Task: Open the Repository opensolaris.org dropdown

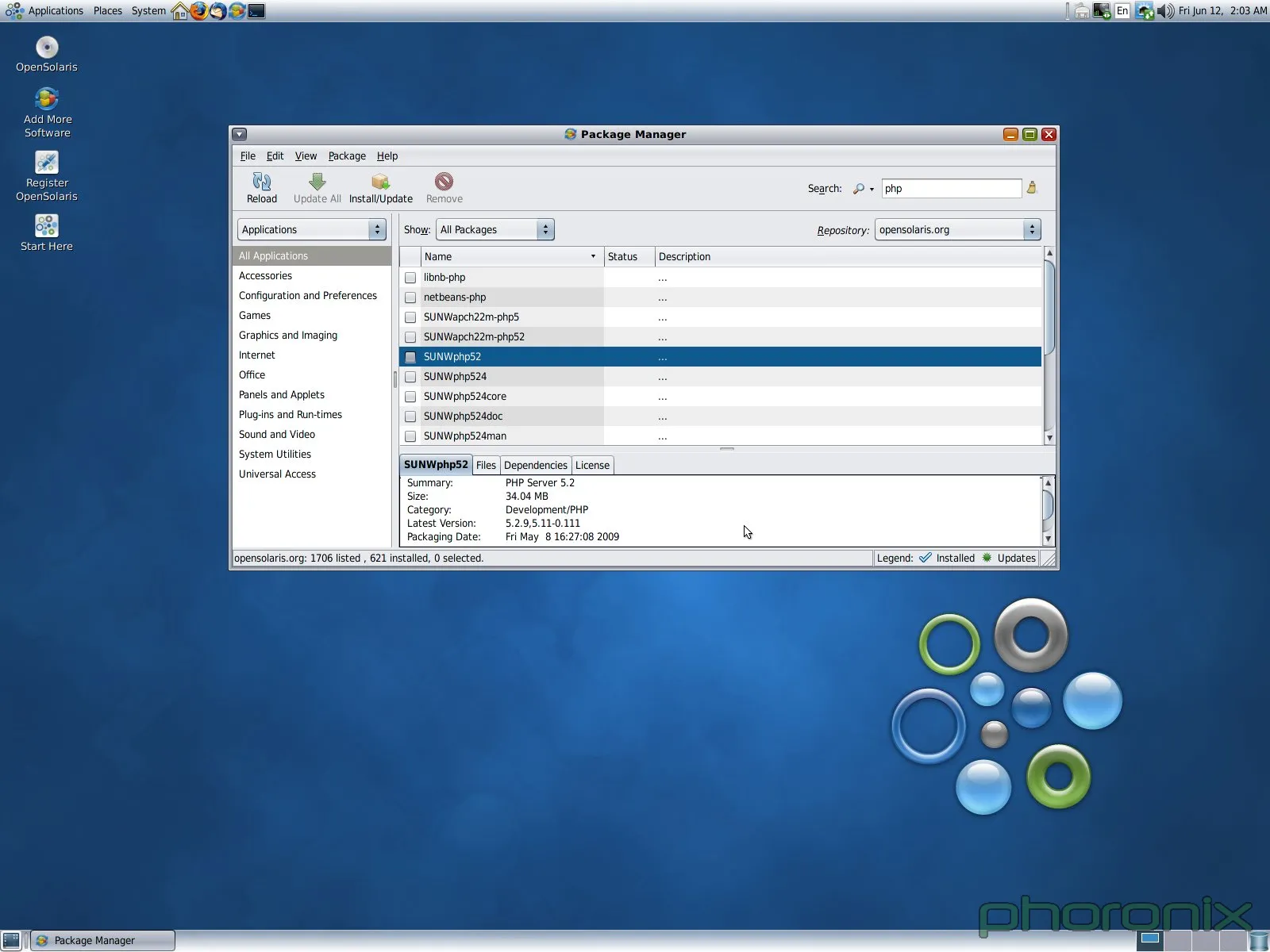Action: point(957,229)
